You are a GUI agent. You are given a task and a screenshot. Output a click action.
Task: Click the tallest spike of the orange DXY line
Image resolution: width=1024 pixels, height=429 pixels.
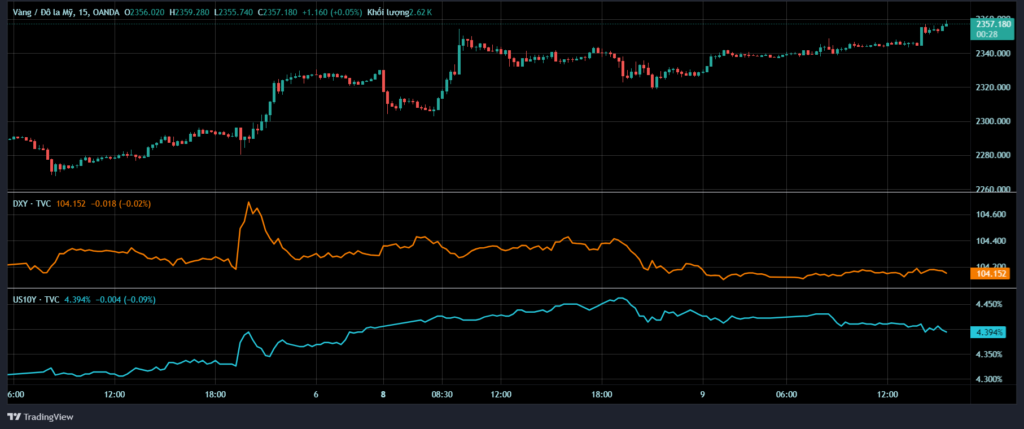tap(249, 204)
